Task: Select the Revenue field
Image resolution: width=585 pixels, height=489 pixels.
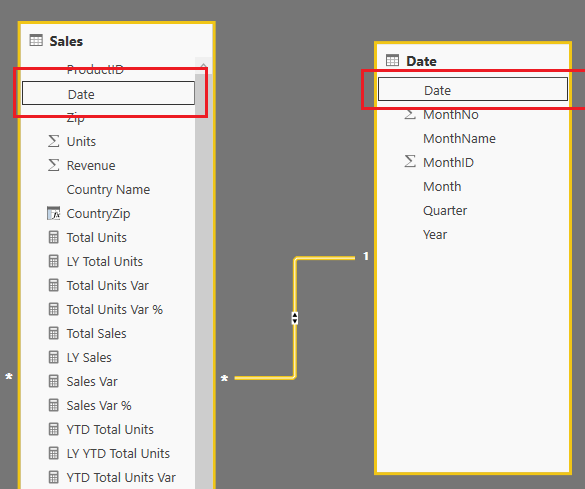Action: click(x=91, y=165)
